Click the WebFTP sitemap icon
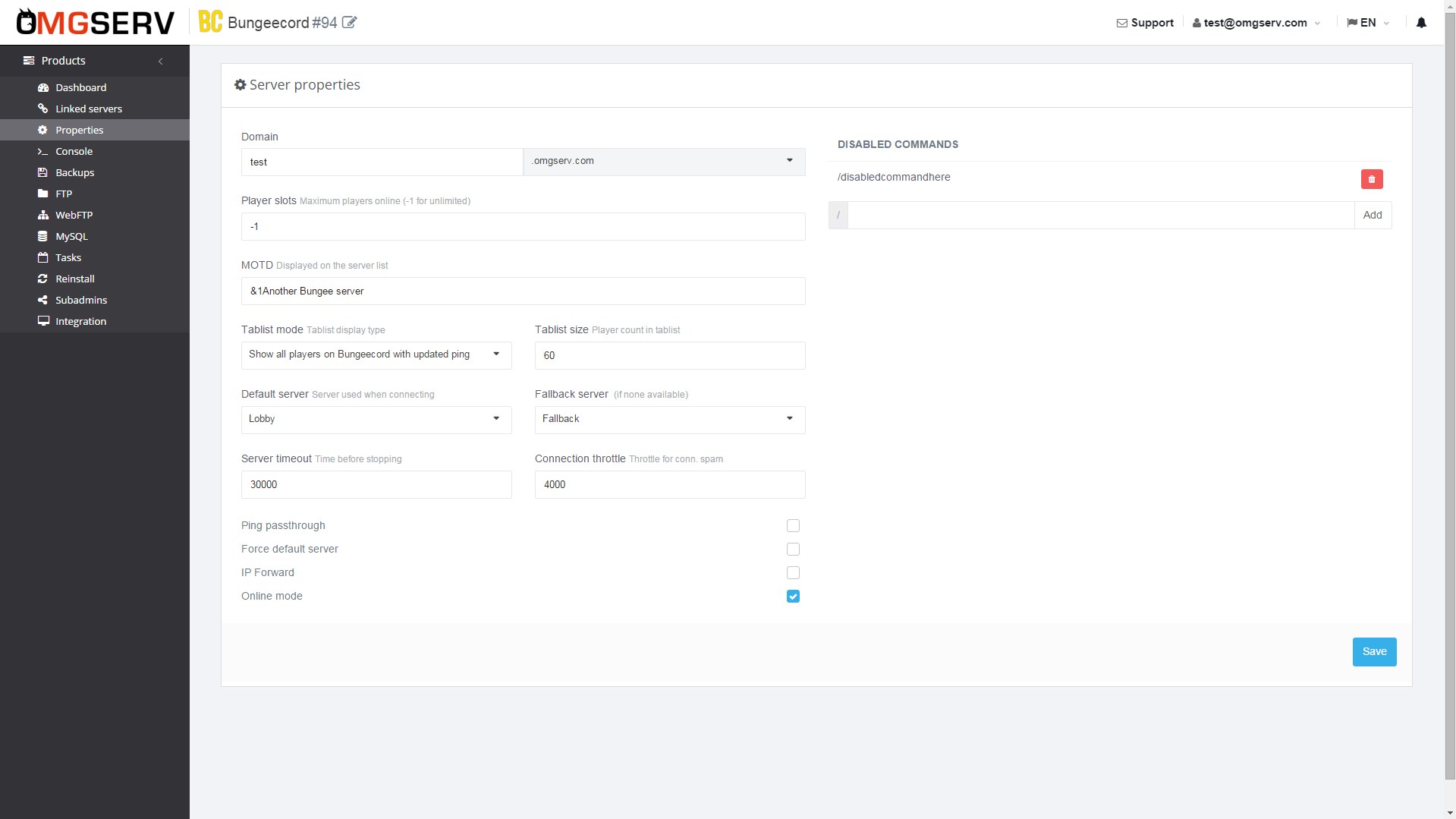1456x819 pixels. (43, 215)
